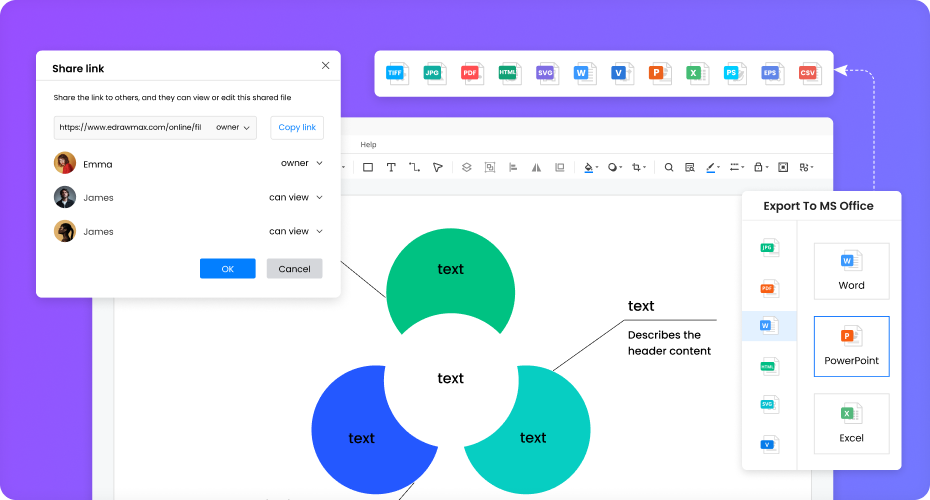Click the Copy link button
The width and height of the screenshot is (930, 500).
click(x=297, y=128)
